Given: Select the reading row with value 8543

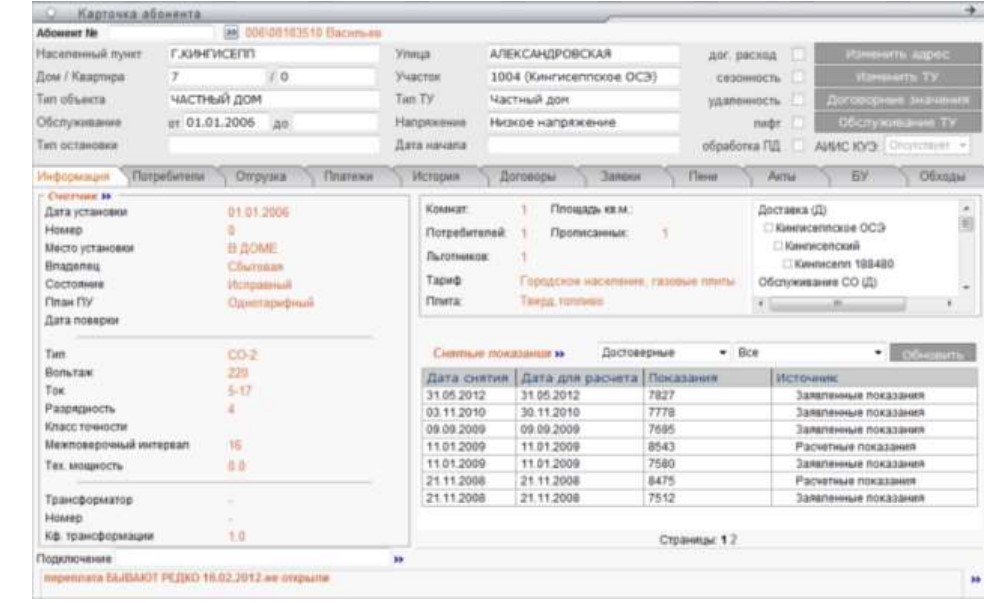Looking at the screenshot, I should tap(699, 447).
